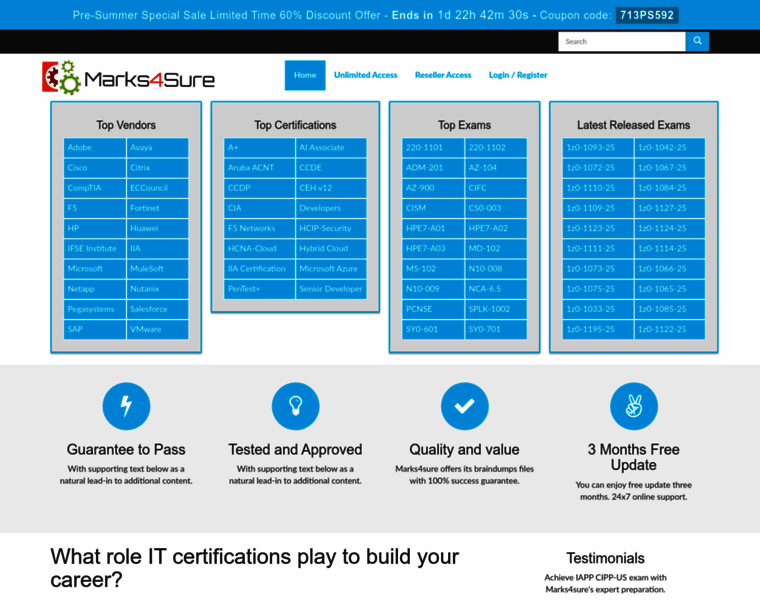Select latest exam 1z0-1127-25

coord(670,208)
